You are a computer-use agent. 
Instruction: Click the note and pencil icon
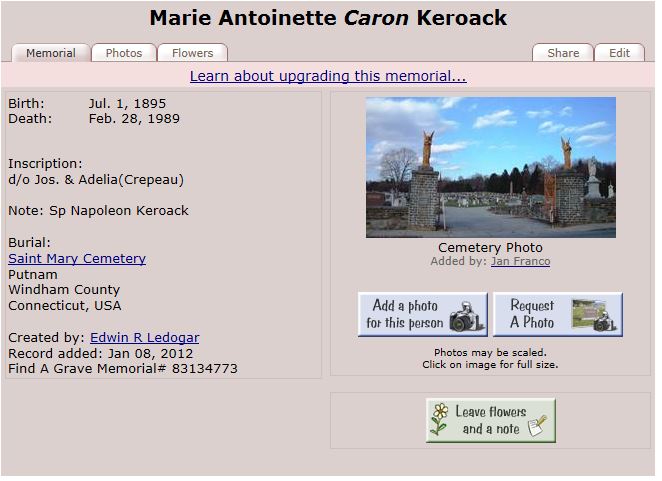pos(537,426)
